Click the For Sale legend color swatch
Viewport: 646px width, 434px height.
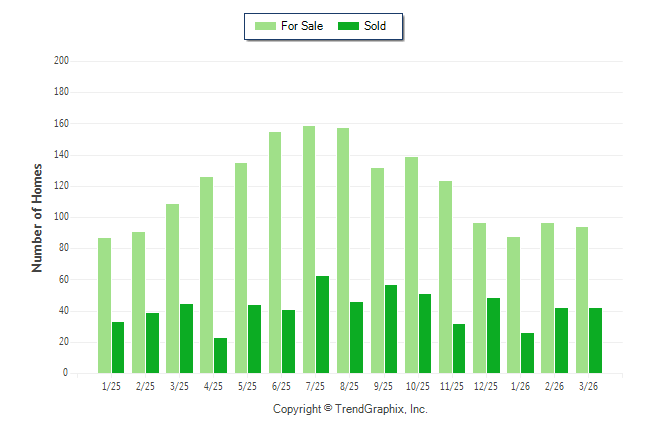point(265,26)
